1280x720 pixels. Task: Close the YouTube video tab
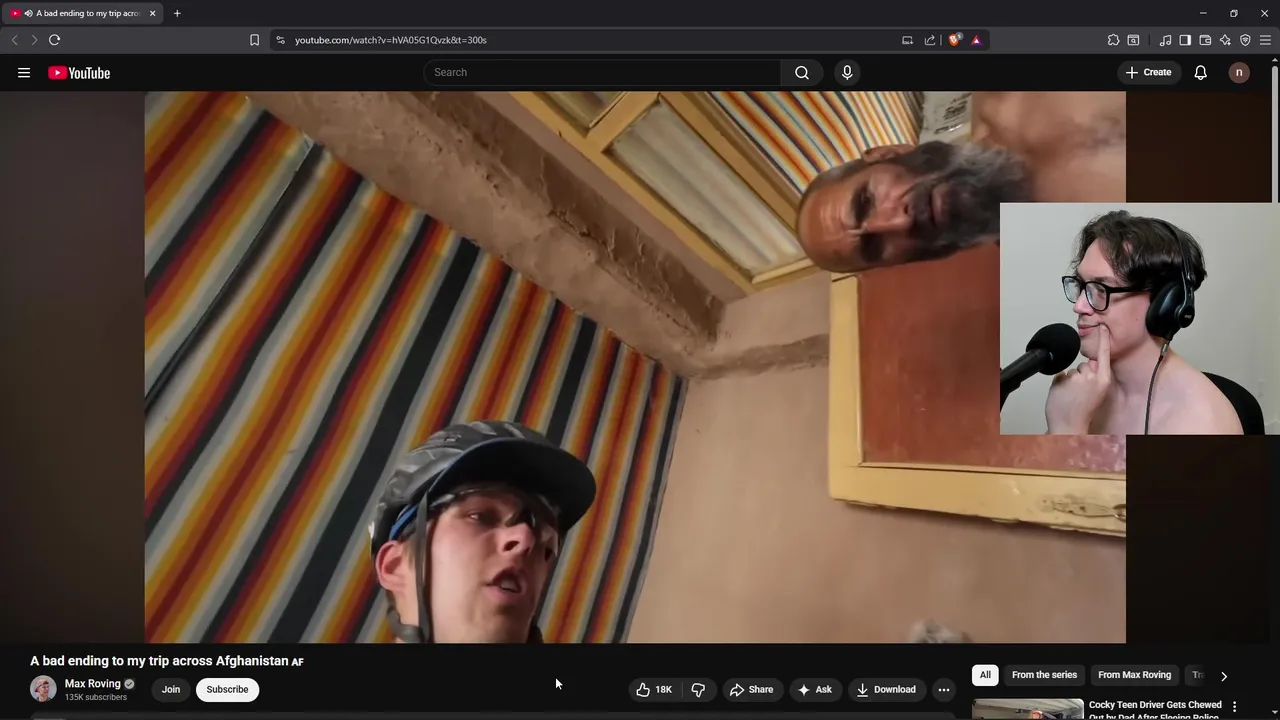[x=153, y=13]
